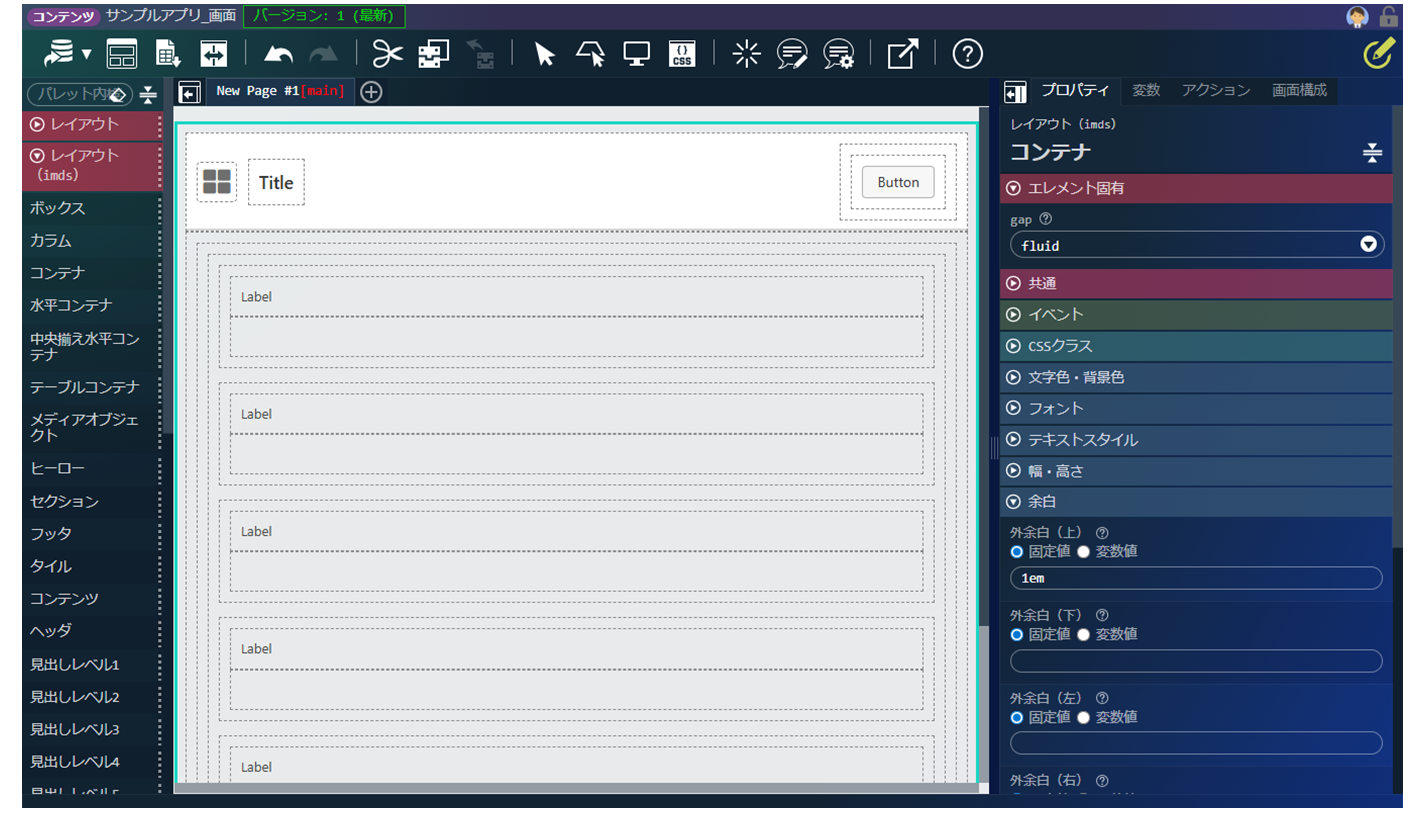Click the open in new window icon
1425x815 pixels.
pos(902,54)
